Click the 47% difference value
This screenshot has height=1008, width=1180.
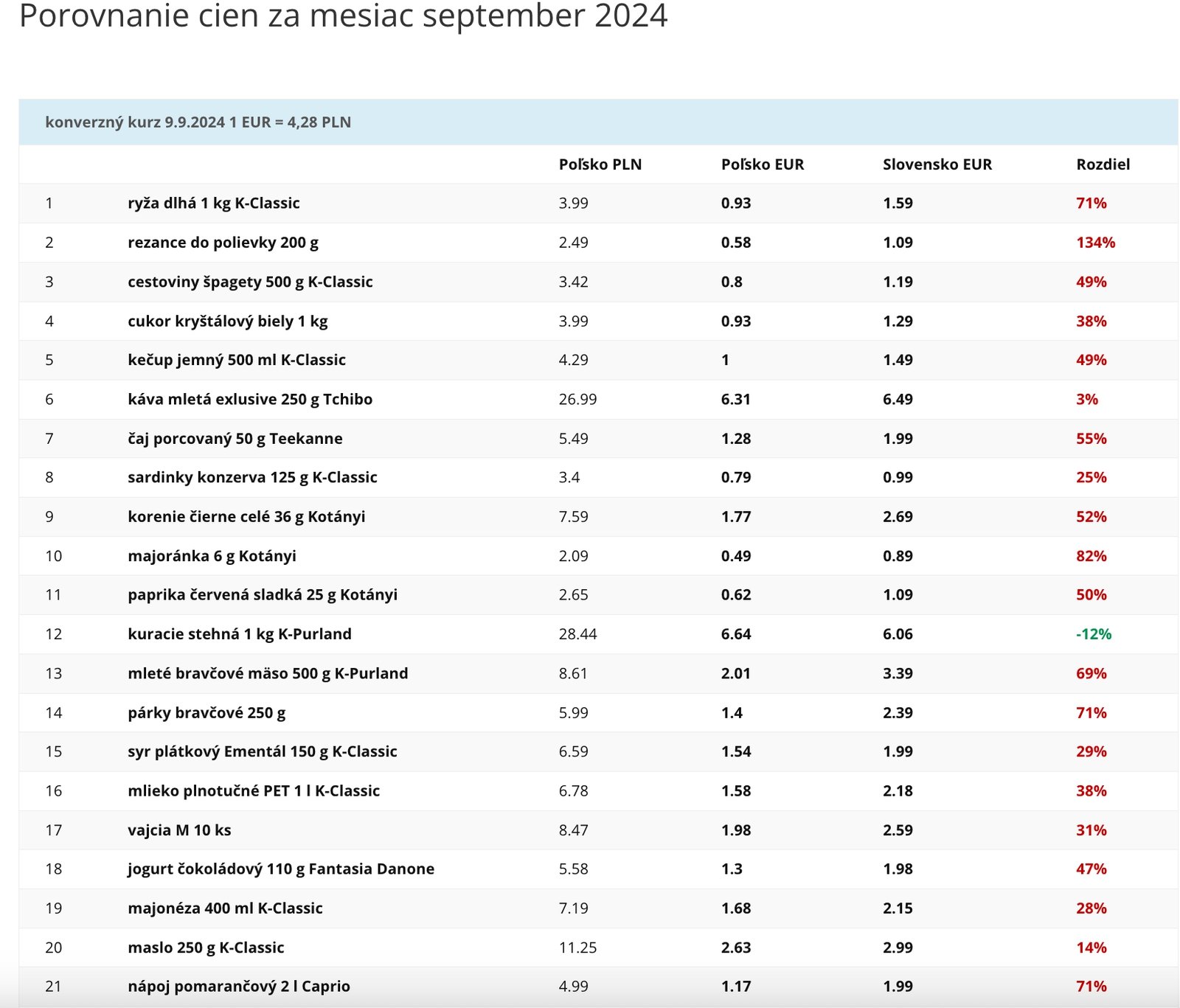1091,869
